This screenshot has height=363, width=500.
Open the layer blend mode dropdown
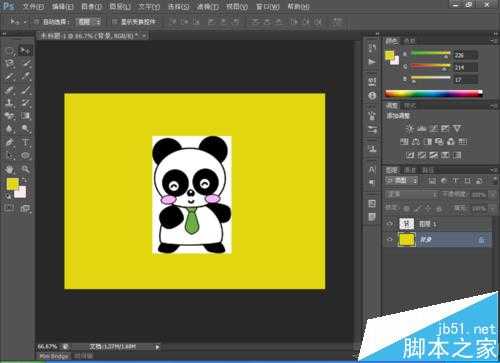point(412,195)
